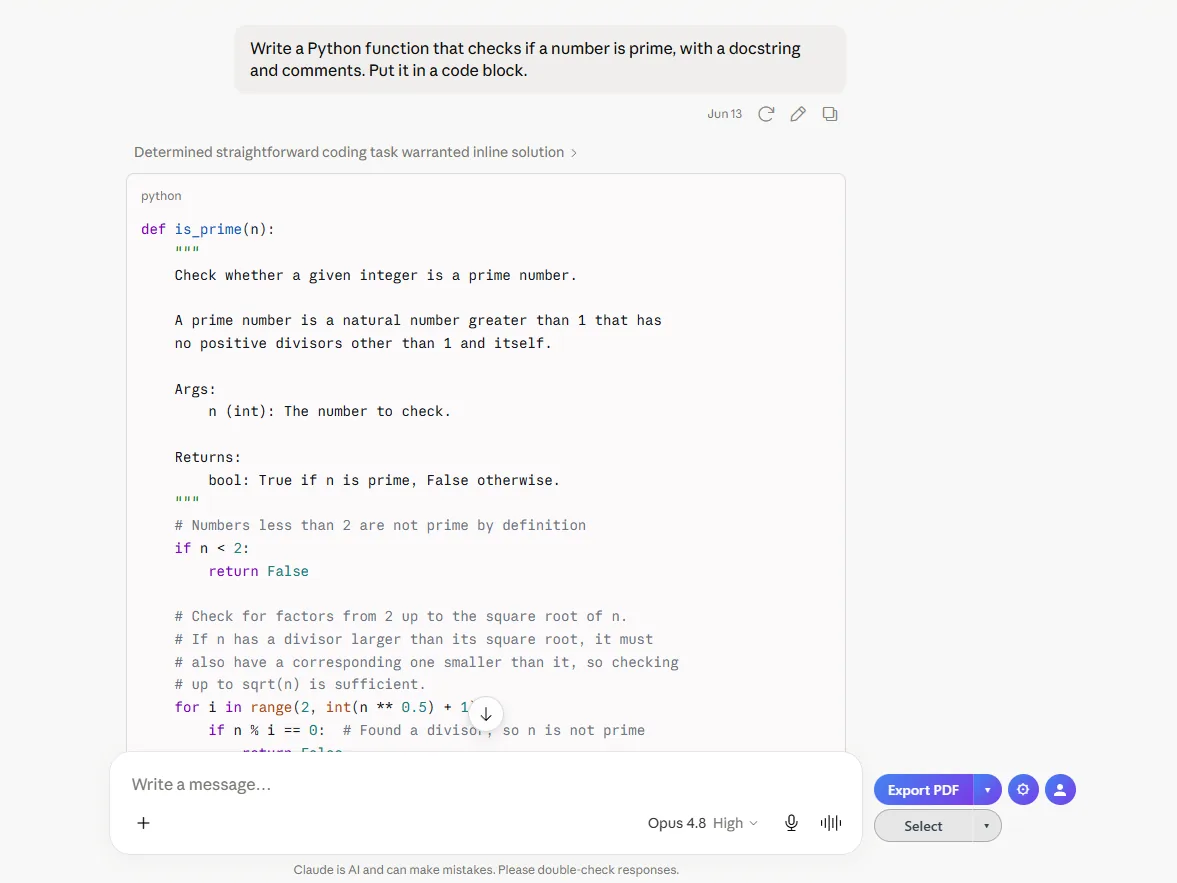
Task: Open the Opus 4.8 High model selector
Action: (x=703, y=823)
